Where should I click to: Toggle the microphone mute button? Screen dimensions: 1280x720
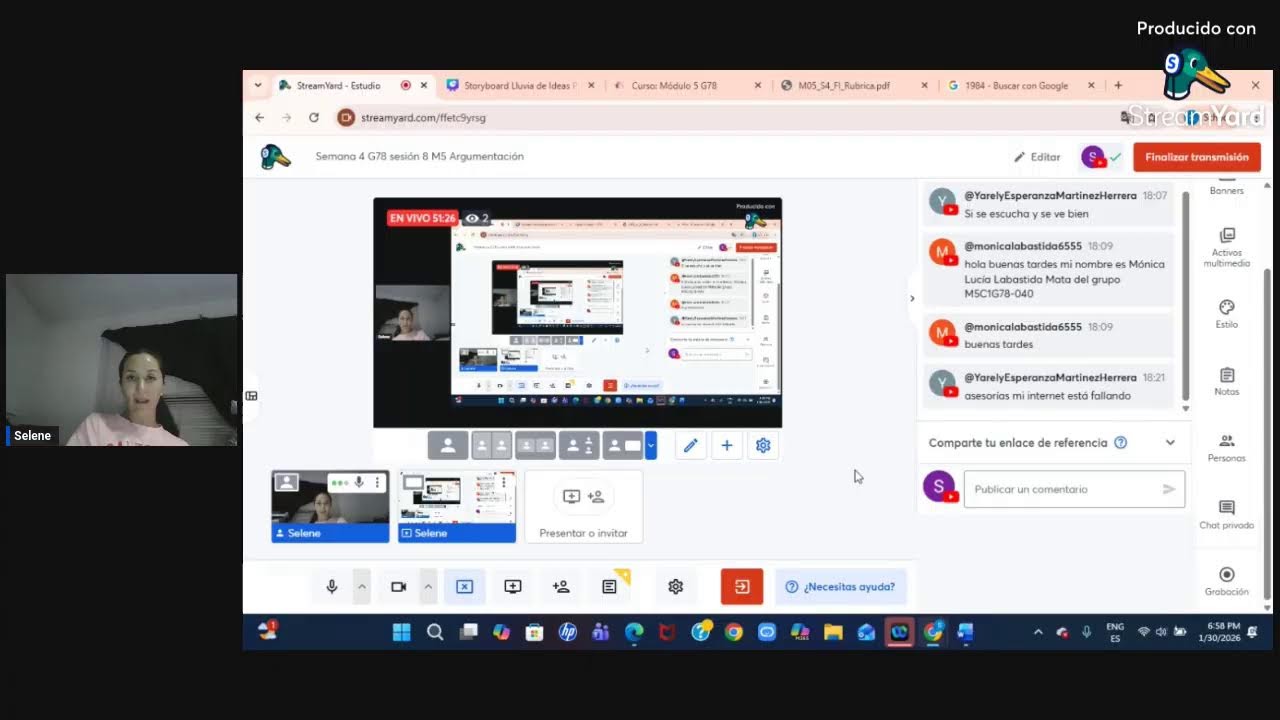332,587
